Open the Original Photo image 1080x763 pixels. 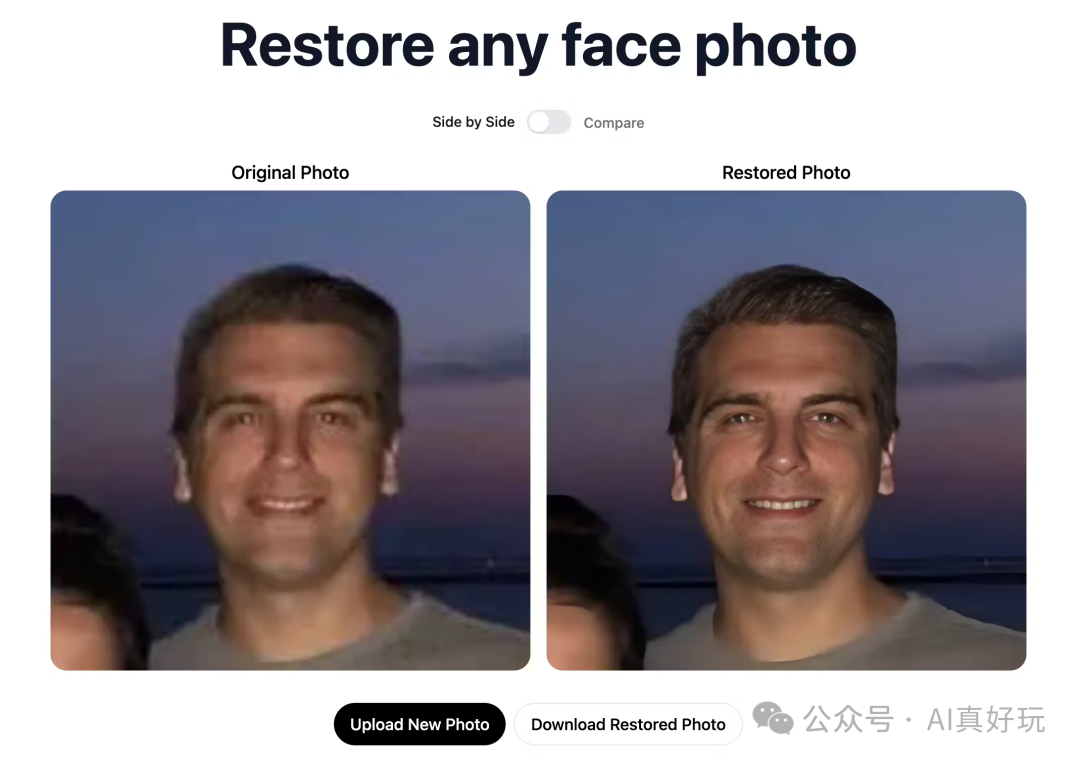tap(290, 430)
